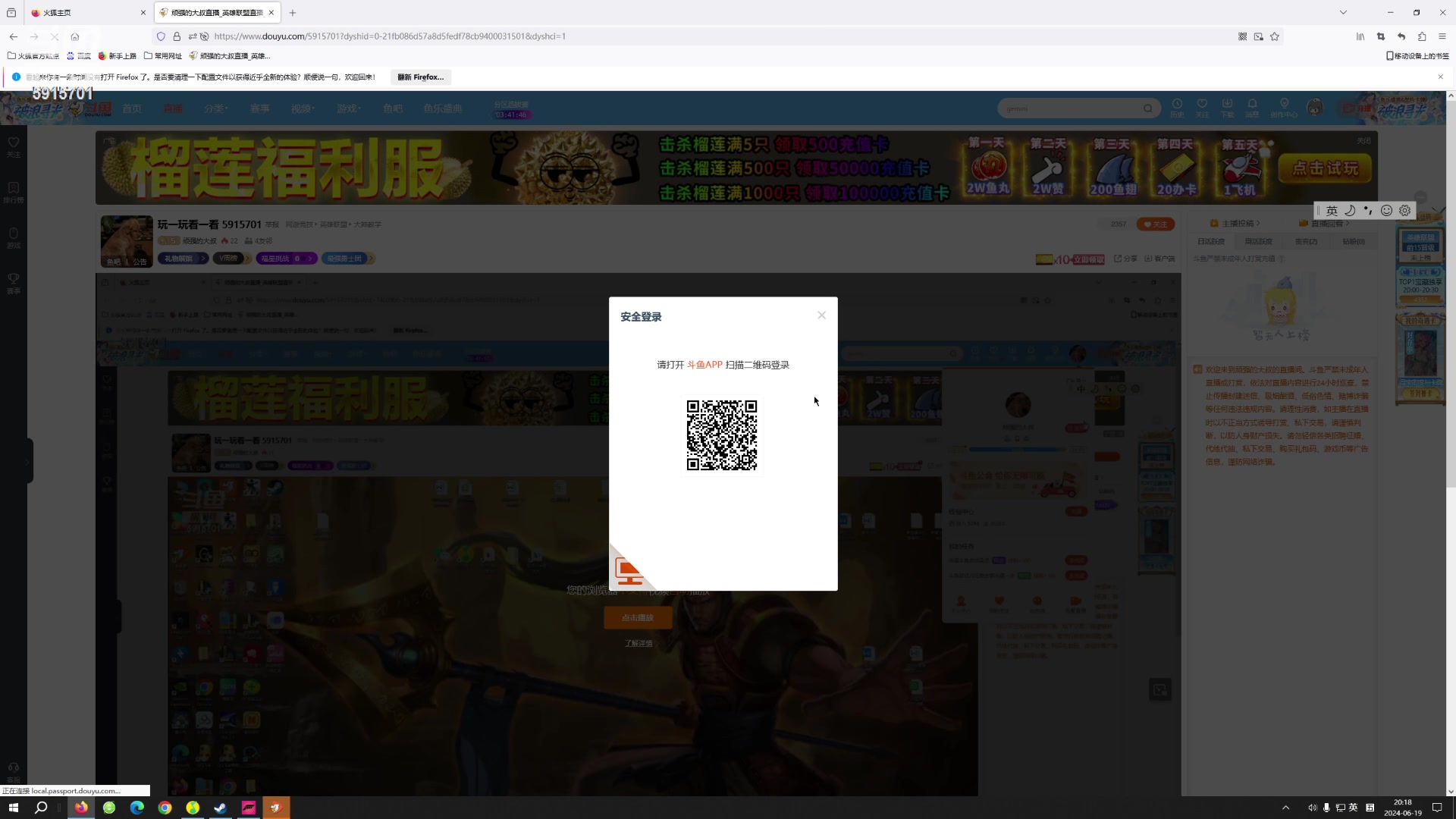This screenshot has width=1456, height=819.
Task: Toggle IME moon half-width mode
Action: pos(1350,211)
